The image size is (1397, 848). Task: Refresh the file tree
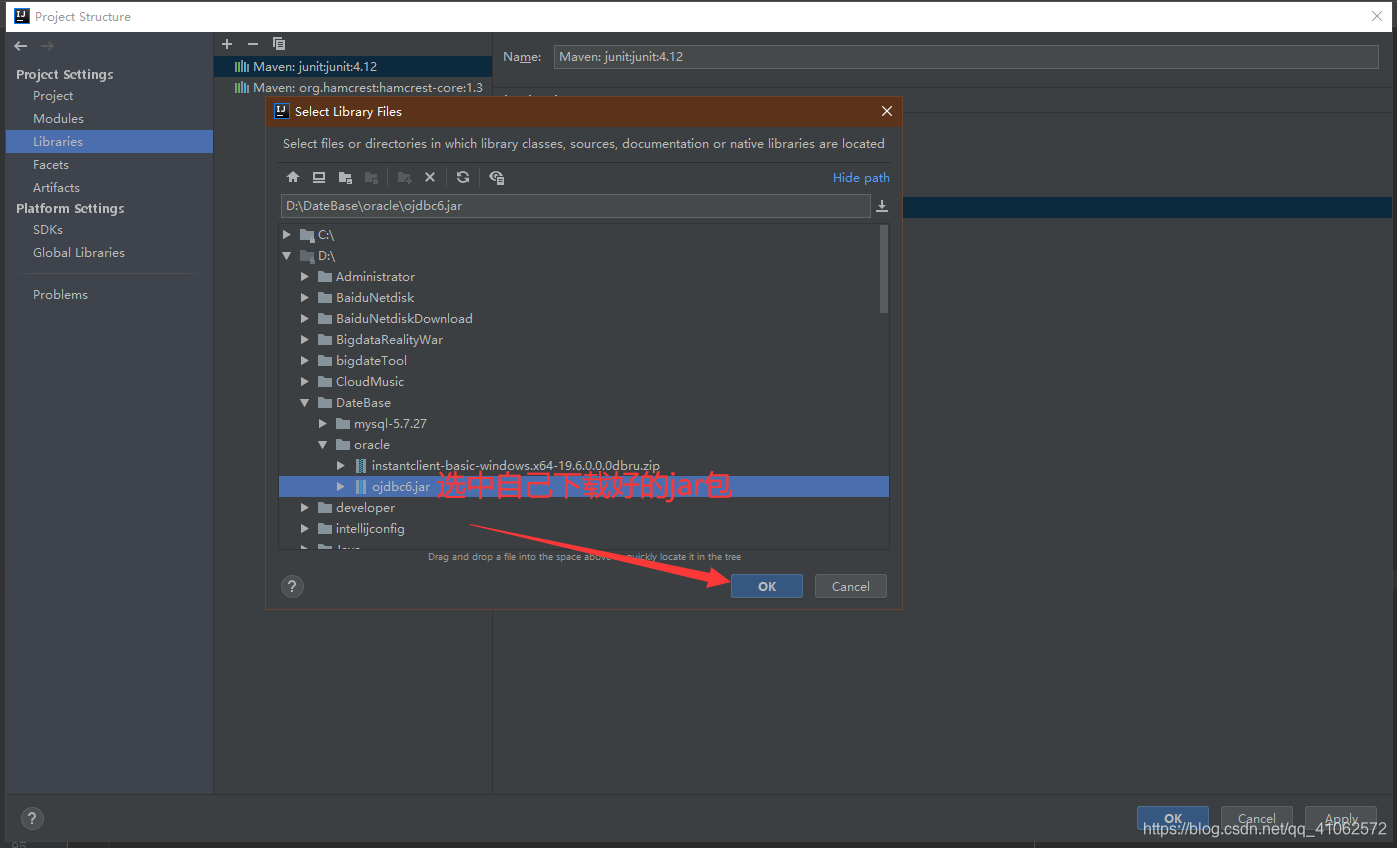(463, 177)
